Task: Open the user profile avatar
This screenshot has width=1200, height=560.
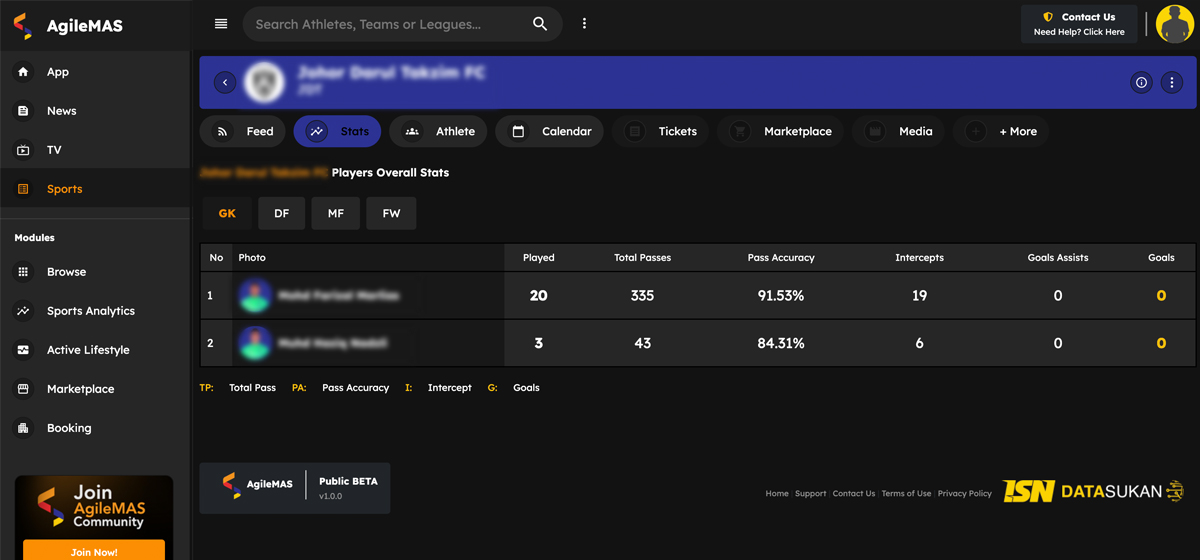Action: (1174, 24)
